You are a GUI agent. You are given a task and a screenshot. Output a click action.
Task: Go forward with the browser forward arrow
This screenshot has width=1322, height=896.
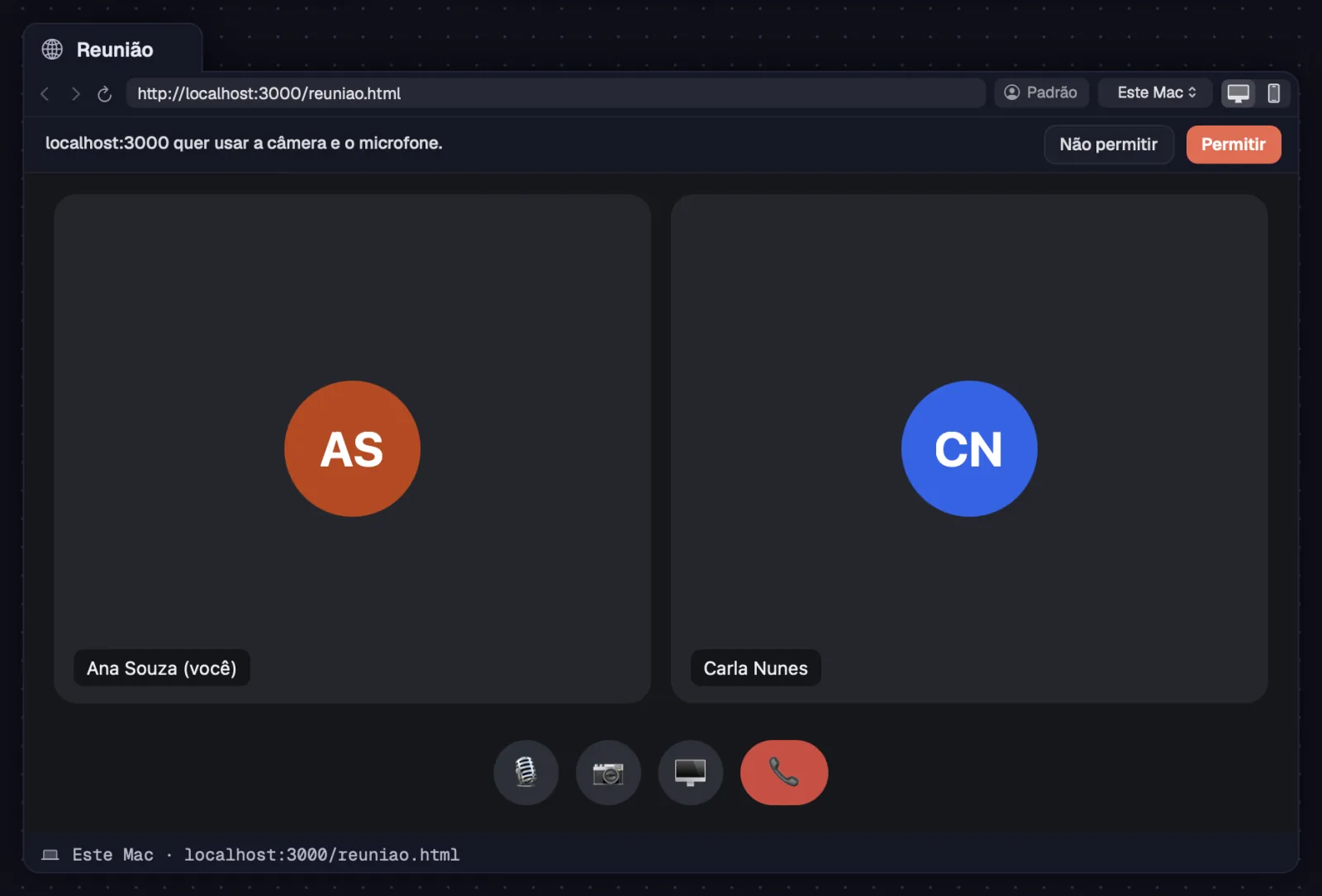point(75,93)
